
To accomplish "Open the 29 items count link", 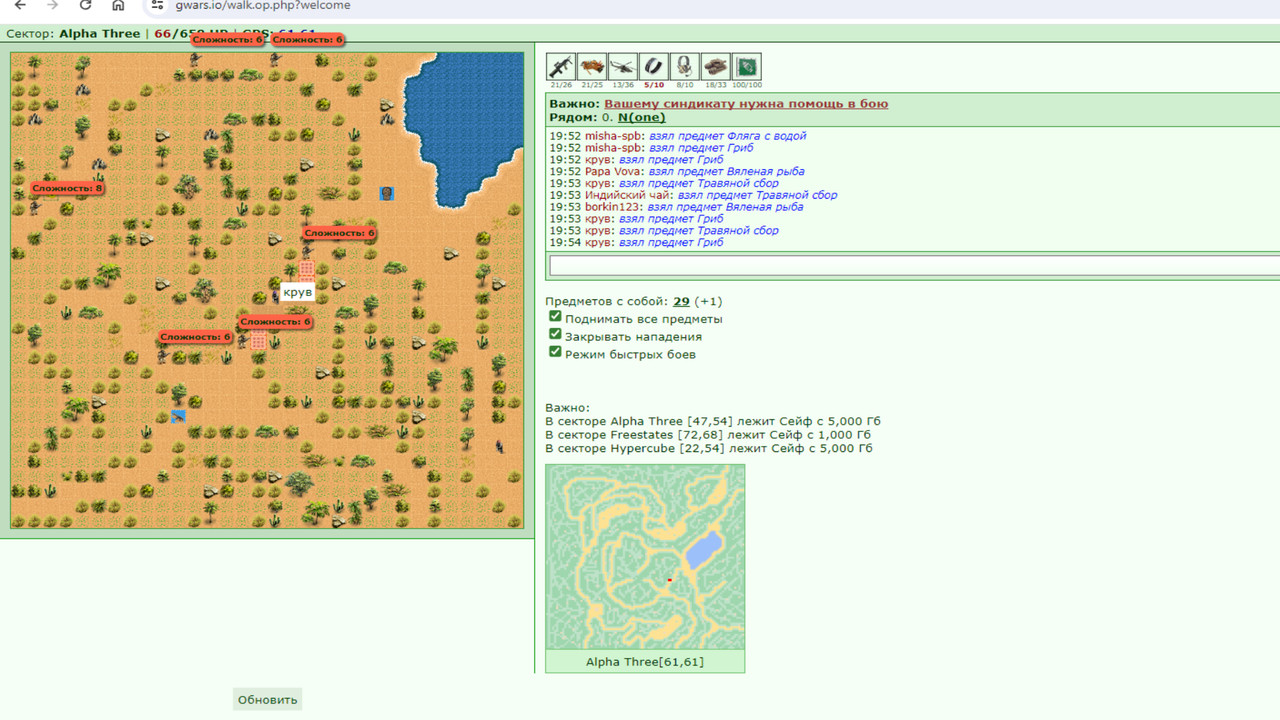I will [681, 301].
